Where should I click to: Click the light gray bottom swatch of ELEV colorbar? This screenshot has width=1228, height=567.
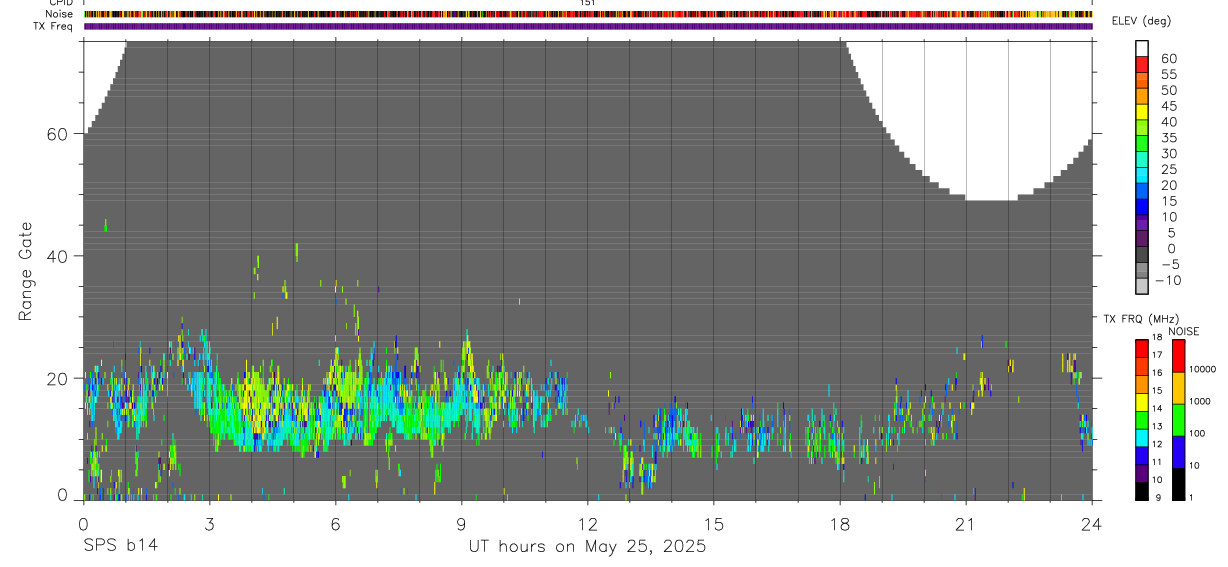tap(1142, 286)
